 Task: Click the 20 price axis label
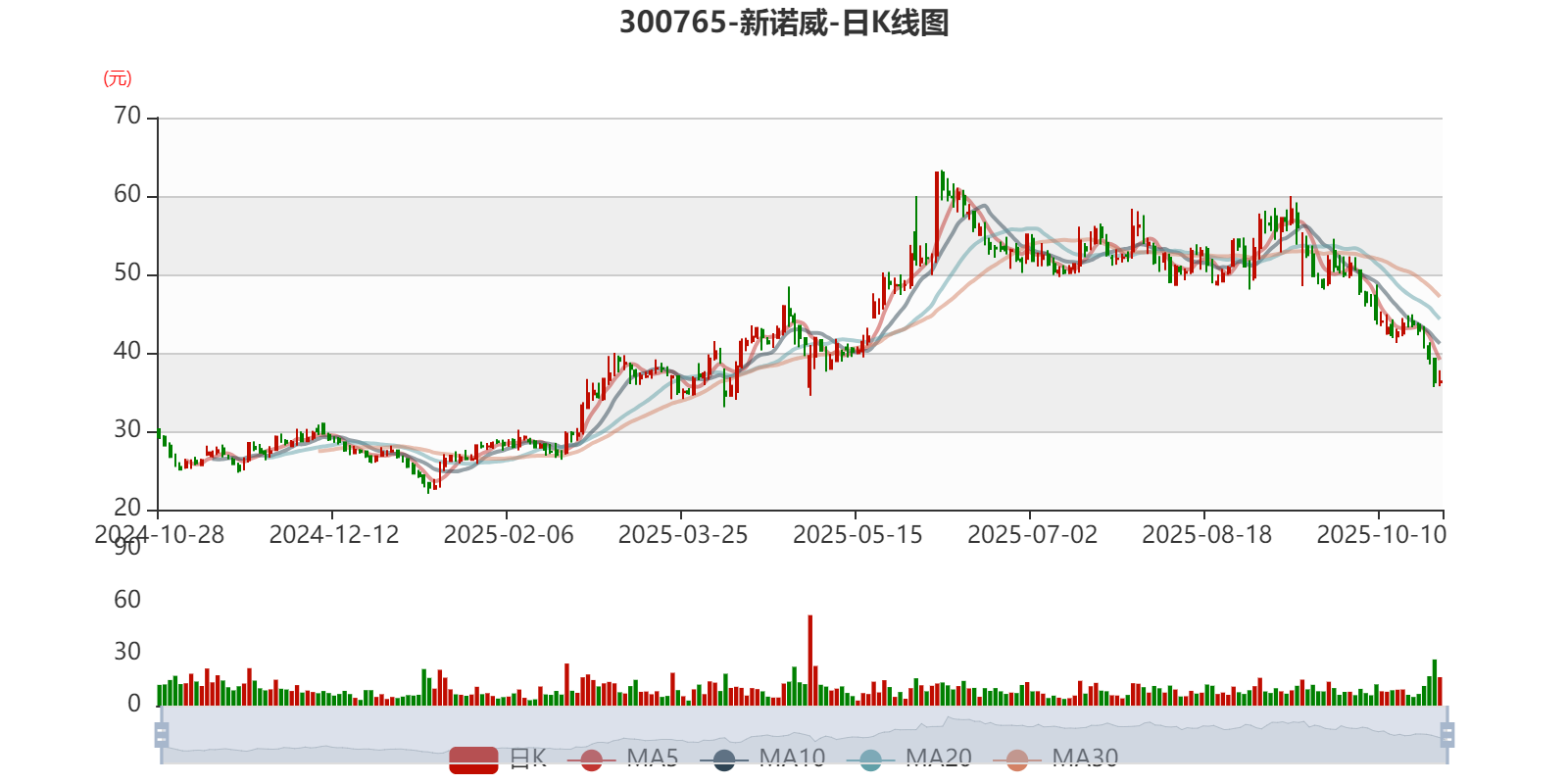tap(127, 509)
